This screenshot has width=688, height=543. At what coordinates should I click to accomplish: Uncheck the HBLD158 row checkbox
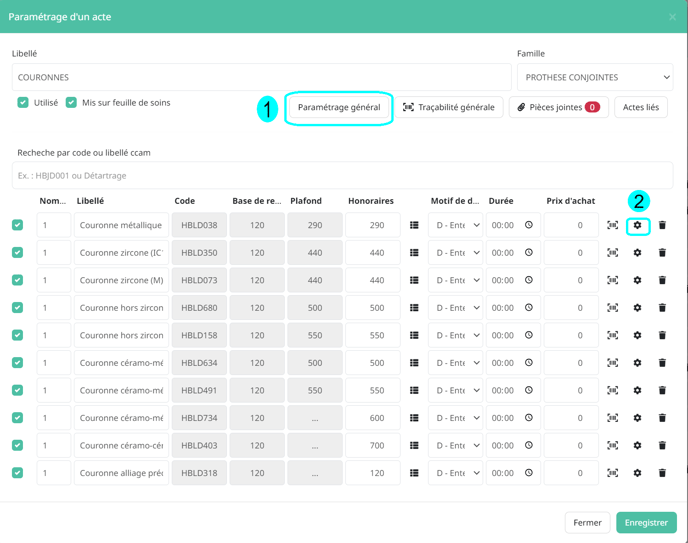point(18,335)
